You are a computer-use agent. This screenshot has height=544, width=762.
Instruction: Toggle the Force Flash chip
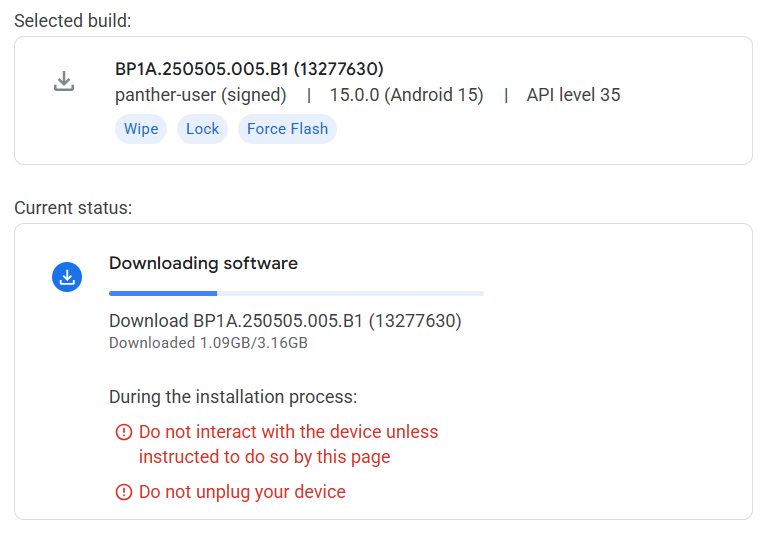[287, 129]
